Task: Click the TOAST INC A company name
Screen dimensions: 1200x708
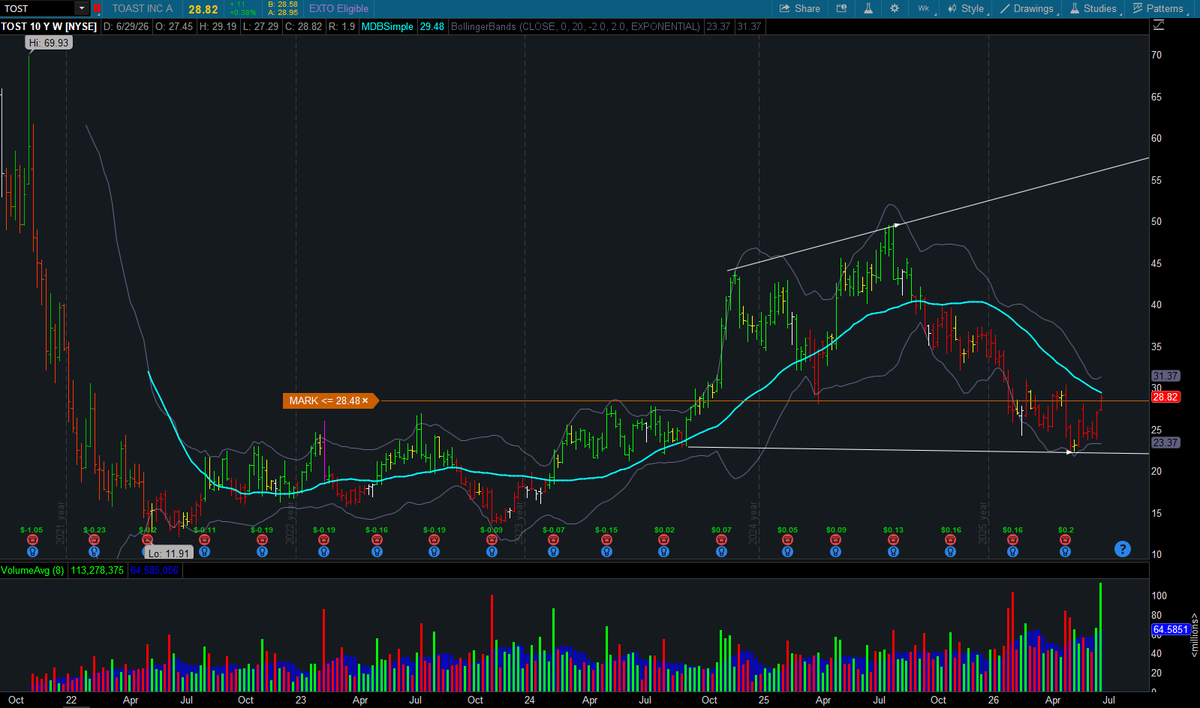Action: click(x=145, y=8)
